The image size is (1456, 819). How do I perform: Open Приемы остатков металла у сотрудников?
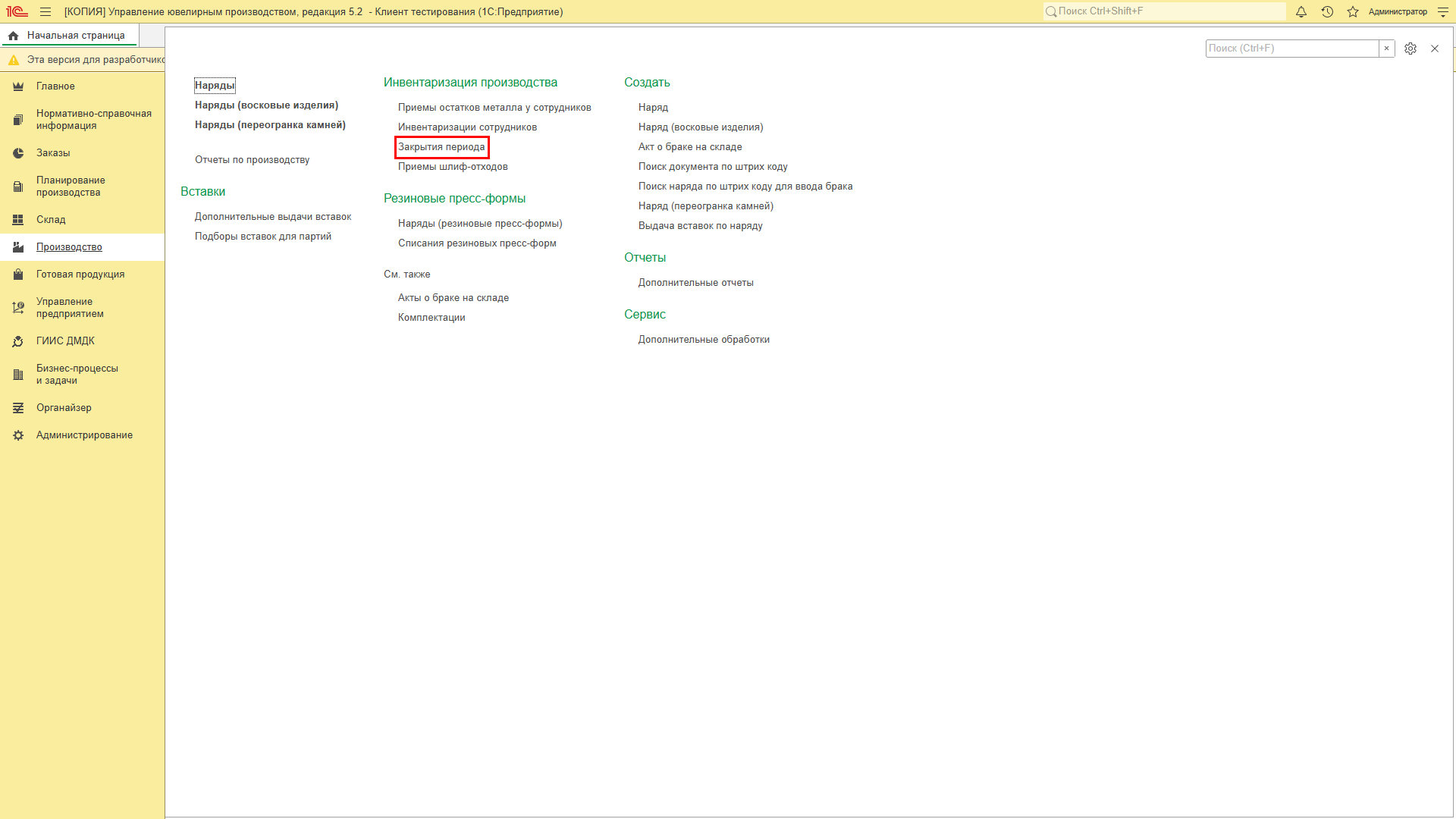494,108
